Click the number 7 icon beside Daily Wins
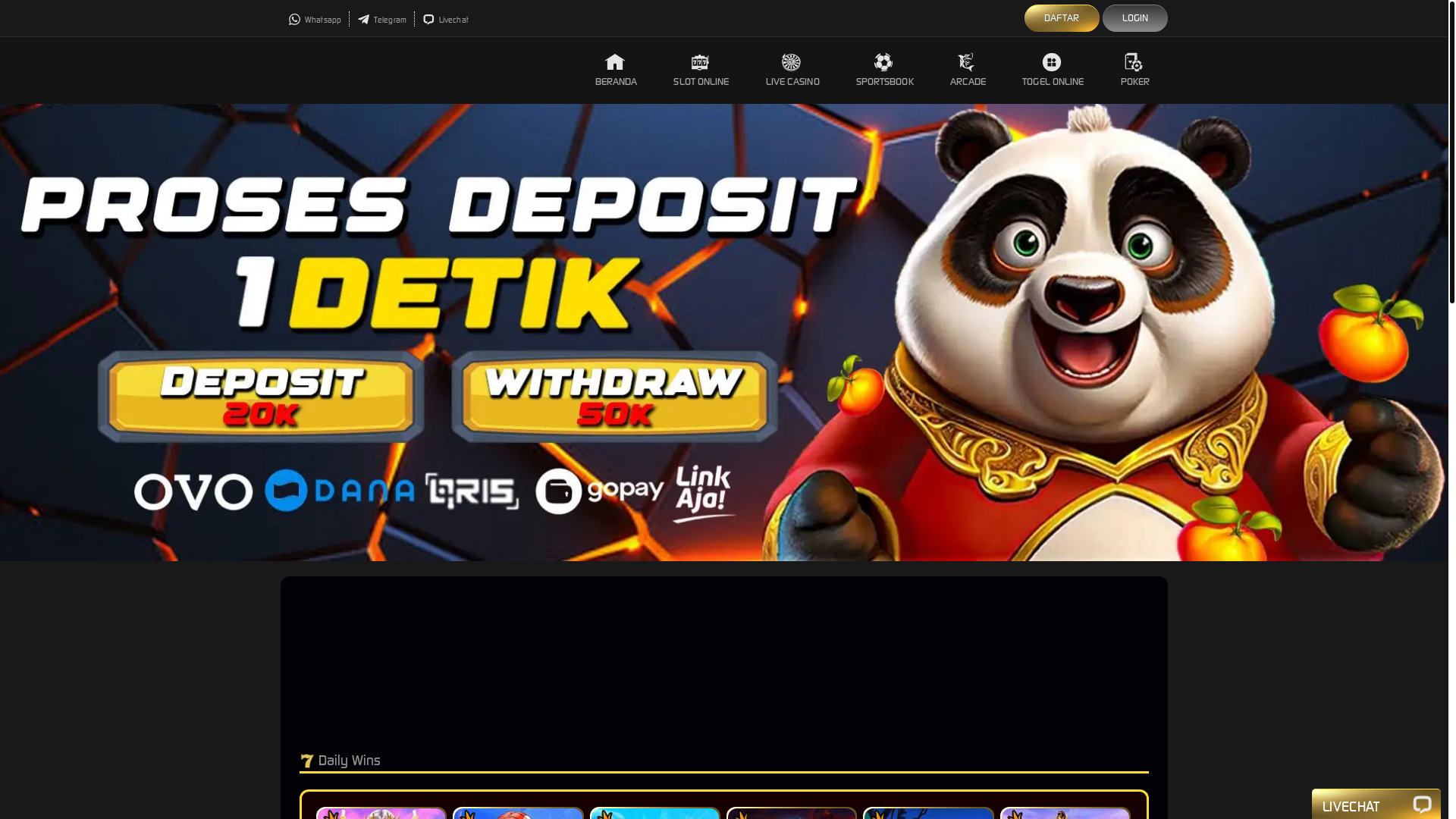 coord(307,761)
